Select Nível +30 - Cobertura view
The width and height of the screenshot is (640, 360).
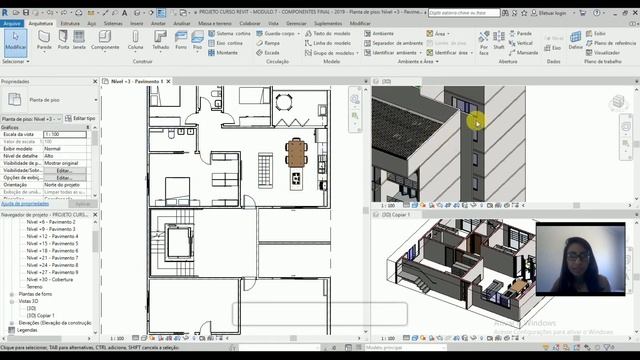[x=50, y=280]
